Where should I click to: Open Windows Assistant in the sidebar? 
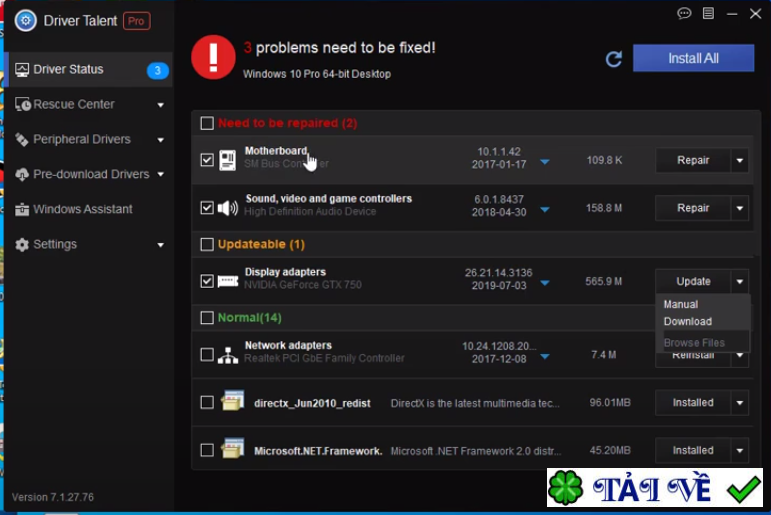82,209
